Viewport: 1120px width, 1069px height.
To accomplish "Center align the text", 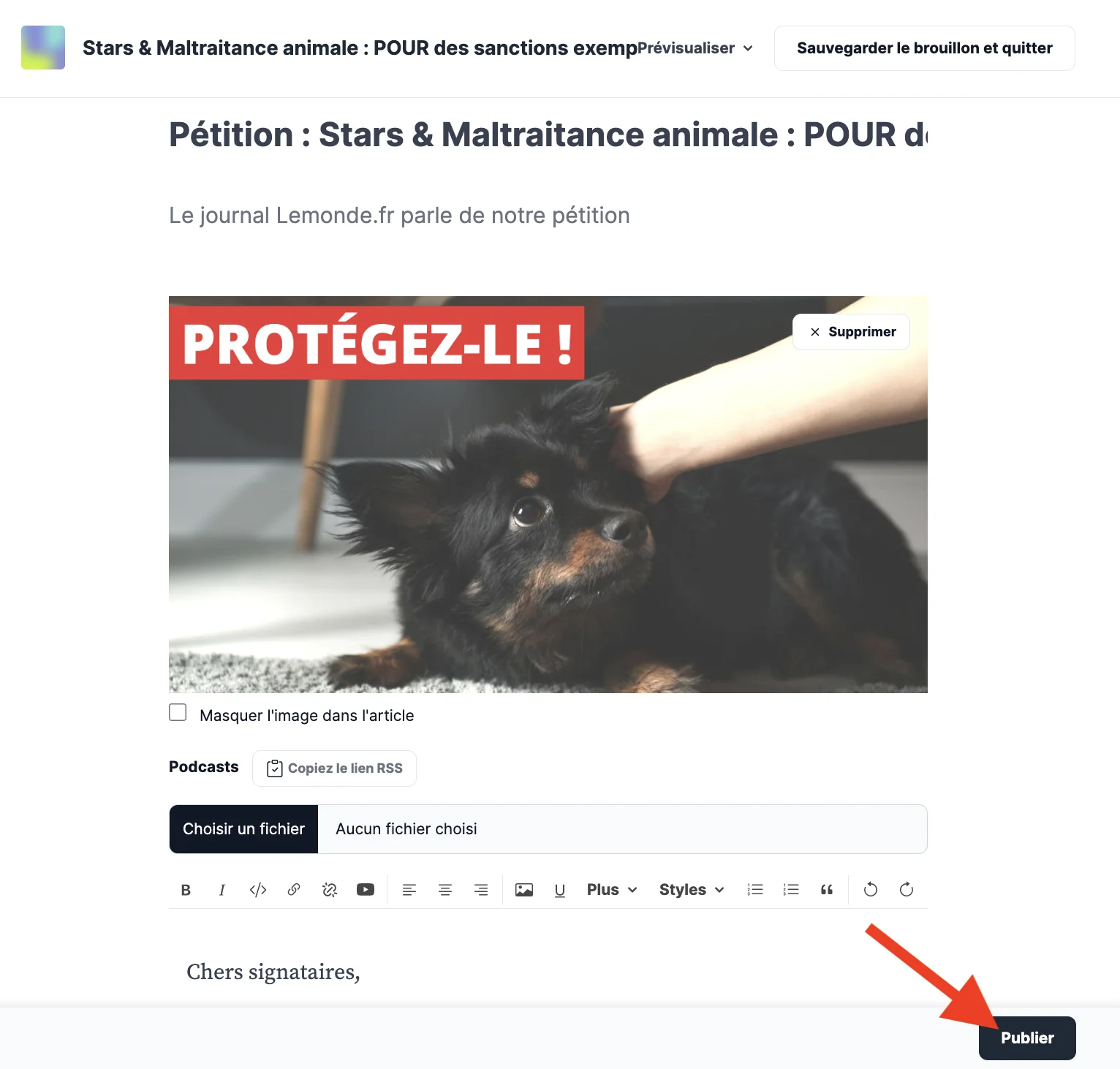I will coord(444,890).
